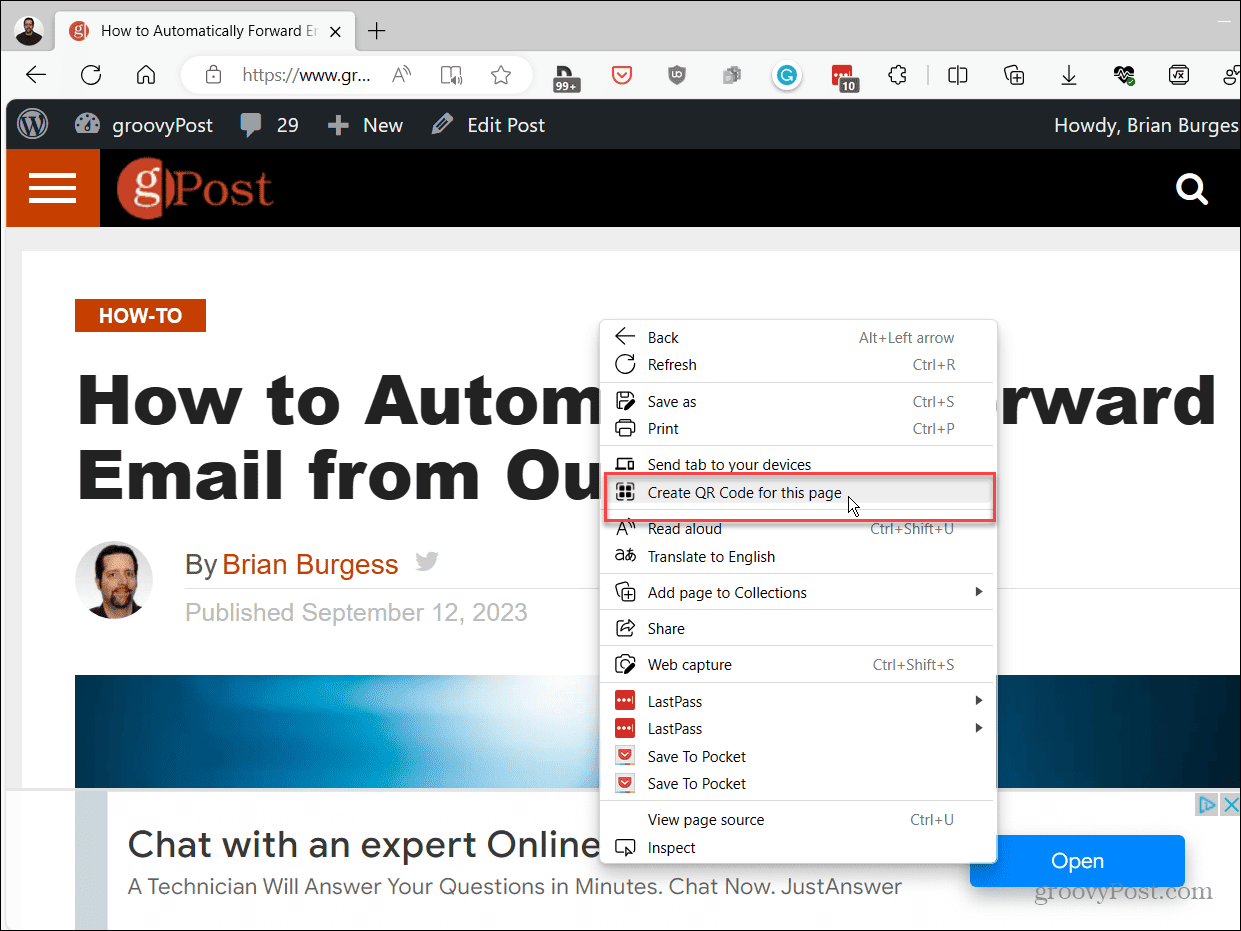Image resolution: width=1241 pixels, height=931 pixels.
Task: Click the author's Twitter bird icon
Action: [427, 562]
